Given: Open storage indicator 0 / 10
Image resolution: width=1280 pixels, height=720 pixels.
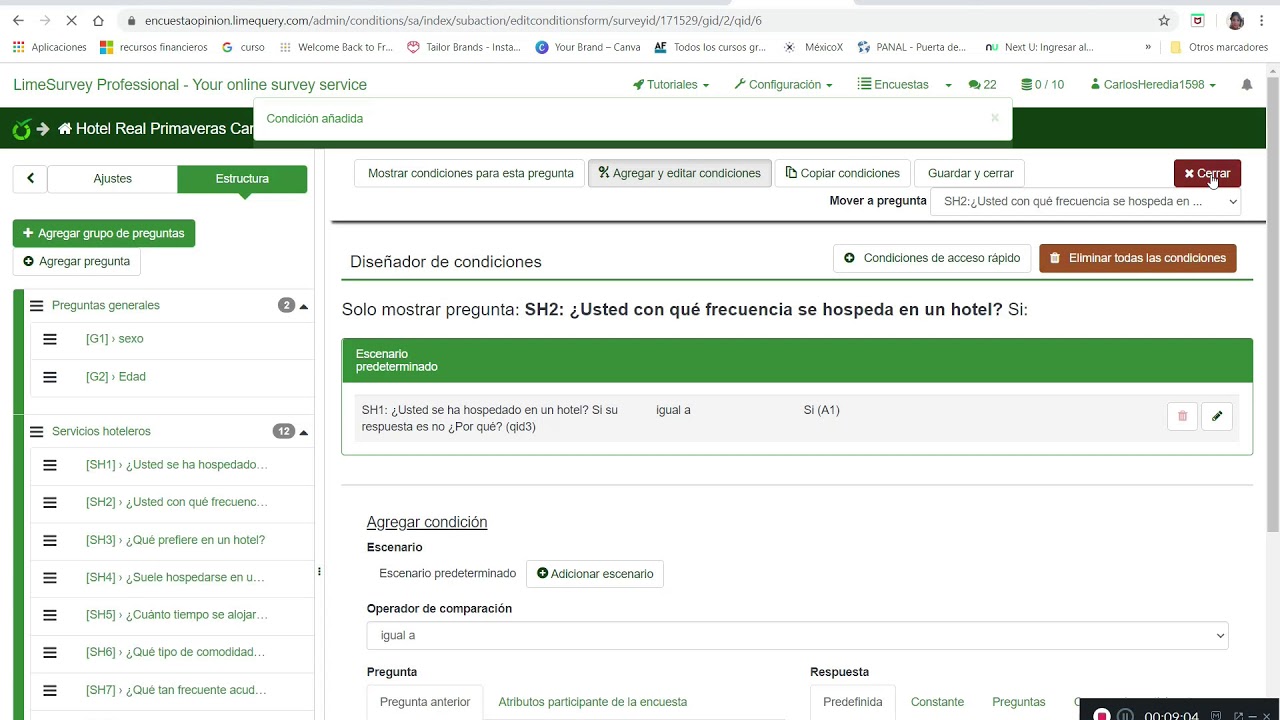Looking at the screenshot, I should [x=1042, y=85].
